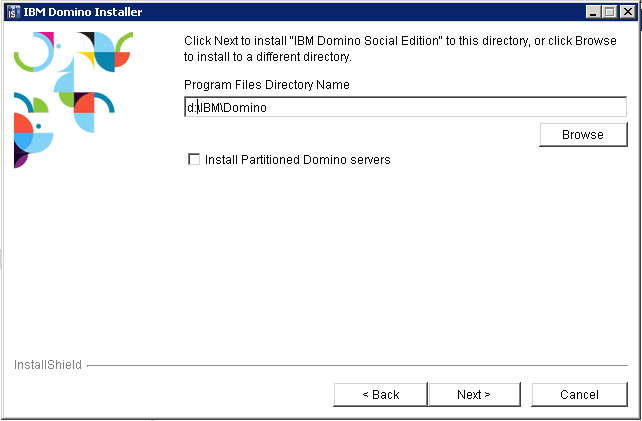This screenshot has height=421, width=642.
Task: Open the InstallShield title bar icon menu
Action: pos(14,12)
